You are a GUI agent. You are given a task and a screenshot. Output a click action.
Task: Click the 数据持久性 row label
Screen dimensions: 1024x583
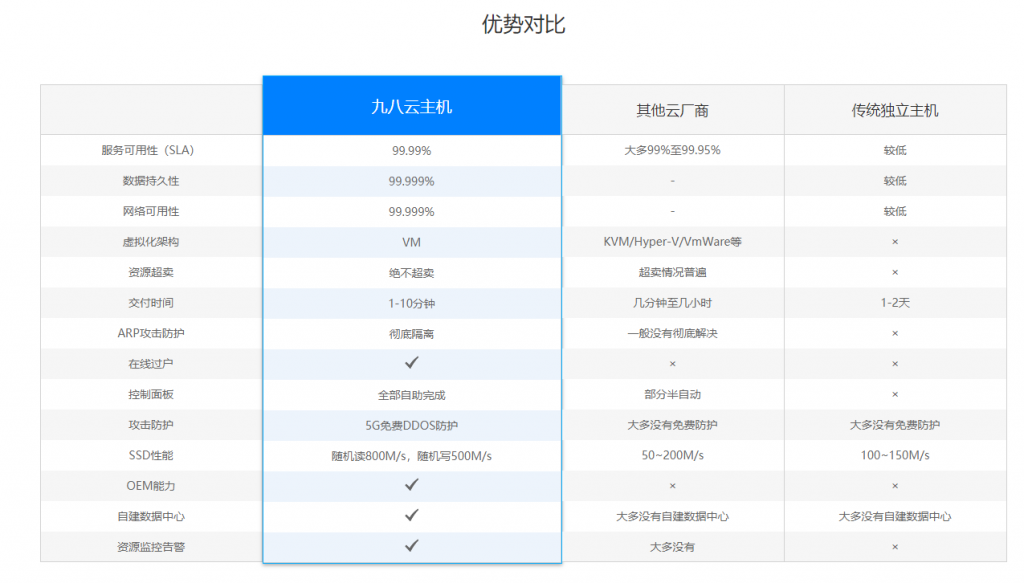(151, 181)
